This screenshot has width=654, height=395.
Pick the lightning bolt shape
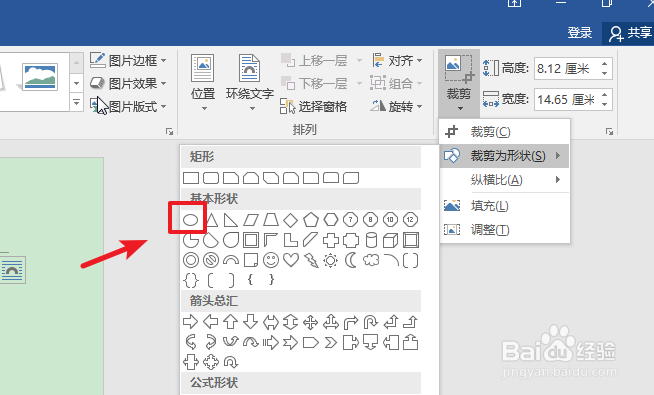pos(311,260)
